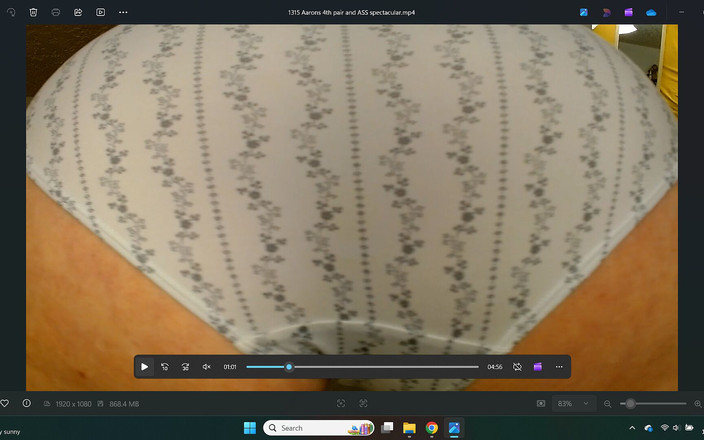Click the zoom in magnifier icon
704x440 pixels.
coord(697,403)
